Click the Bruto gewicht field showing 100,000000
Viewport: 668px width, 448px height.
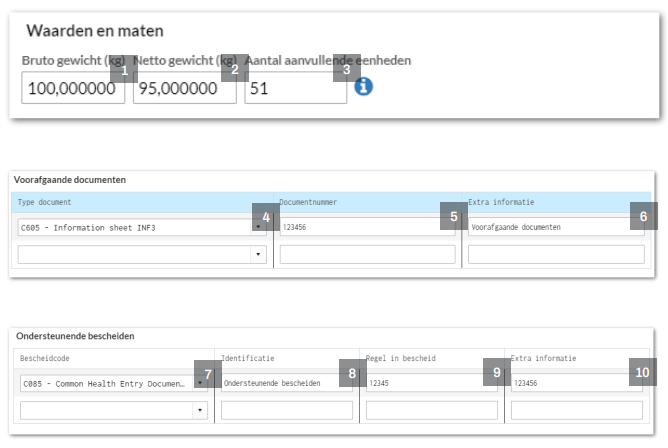point(73,88)
